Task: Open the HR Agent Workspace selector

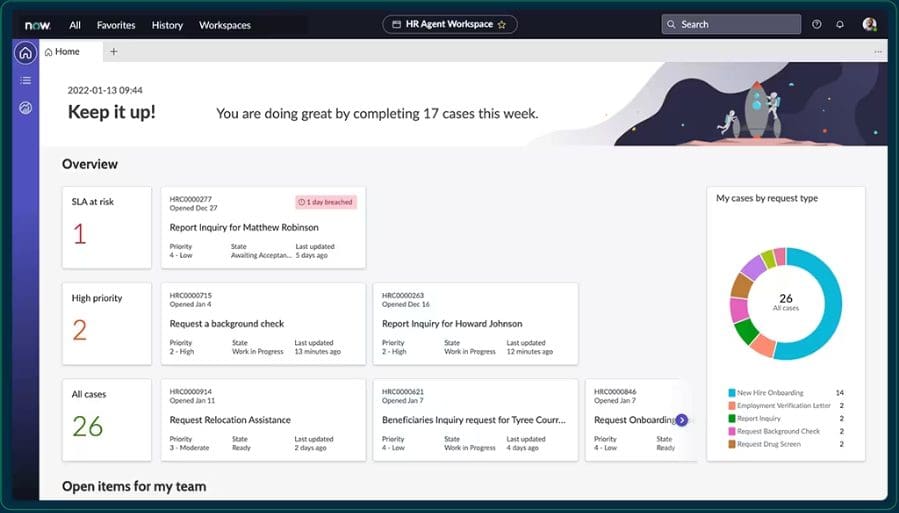Action: (450, 25)
